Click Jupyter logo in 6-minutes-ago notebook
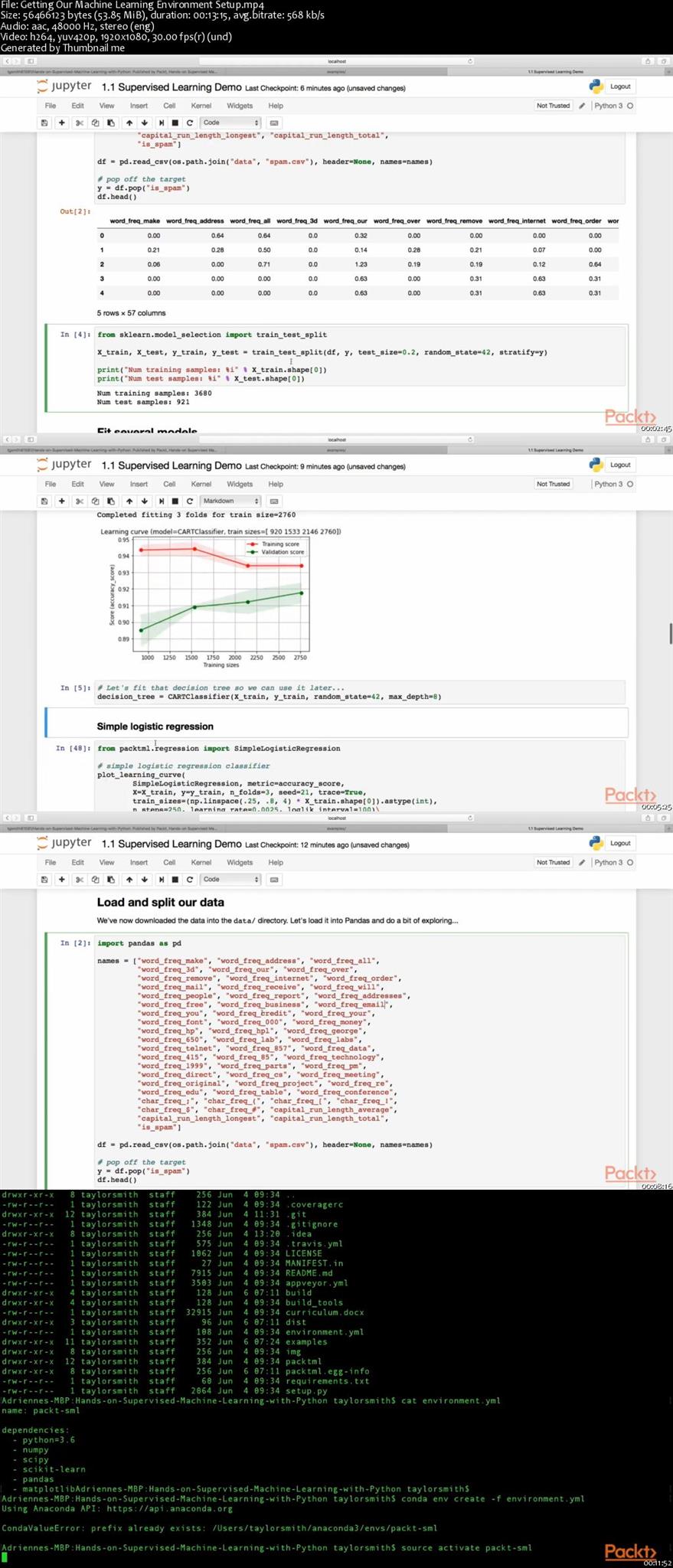This screenshot has height=1568, width=673. [x=64, y=87]
